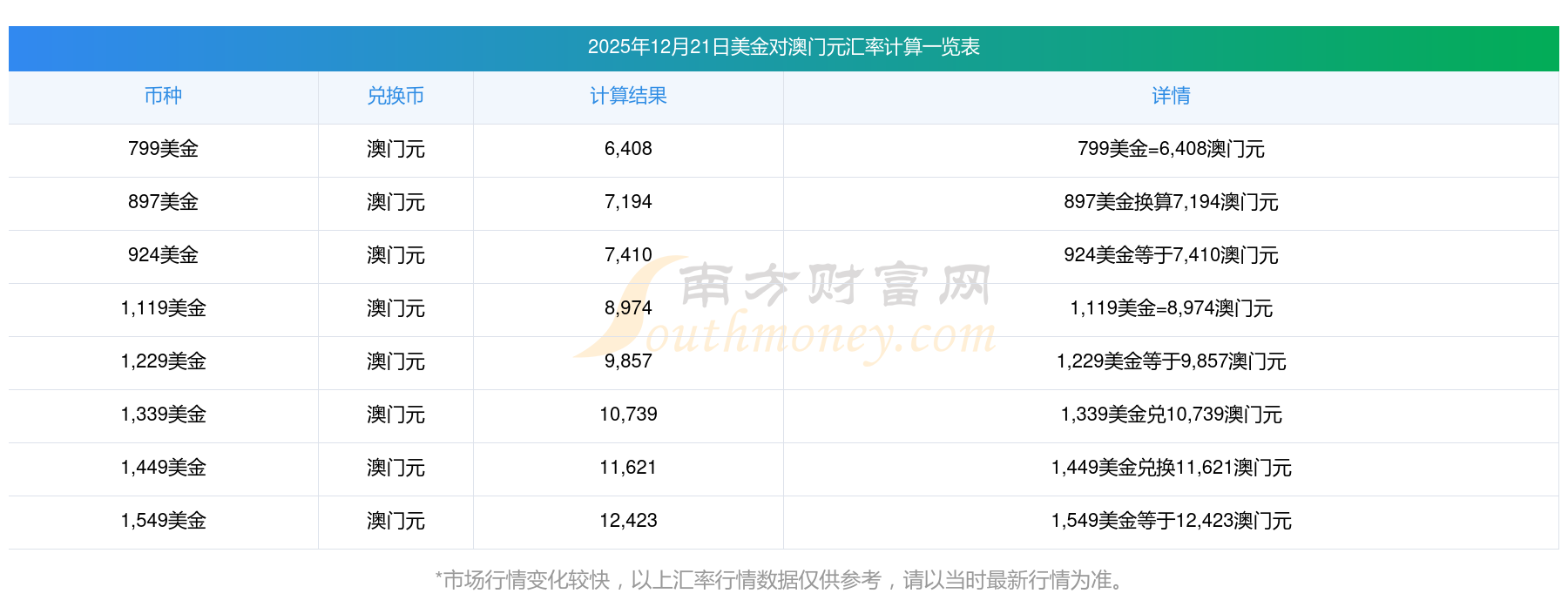Screen dimensions: 1568x607
Task: Click the 计算结果 column header
Action: click(628, 96)
